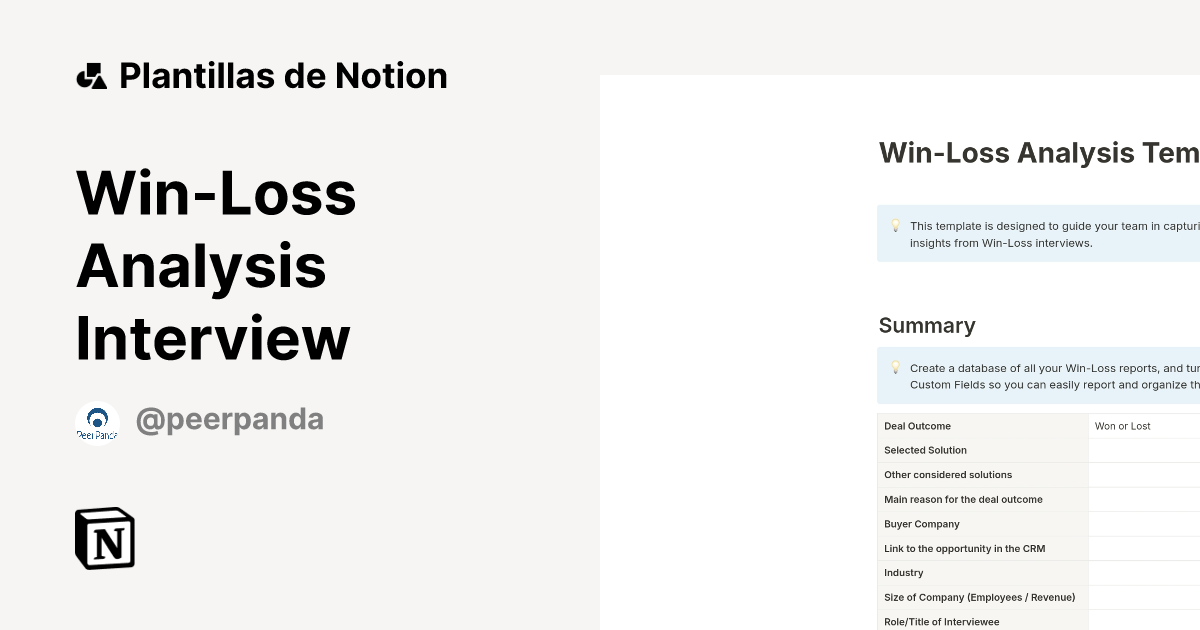Open the @peerpanda creator profile link
Image resolution: width=1200 pixels, height=630 pixels.
[229, 420]
